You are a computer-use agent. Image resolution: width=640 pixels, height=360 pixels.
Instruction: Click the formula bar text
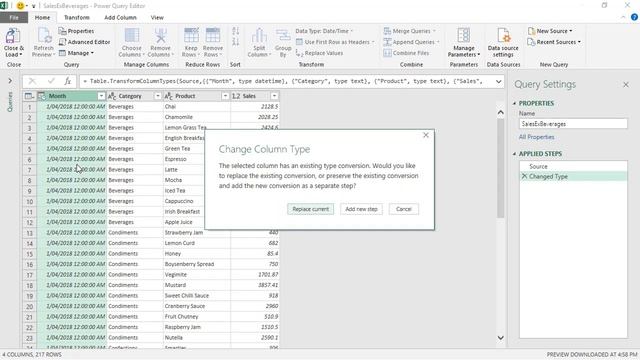coord(284,81)
